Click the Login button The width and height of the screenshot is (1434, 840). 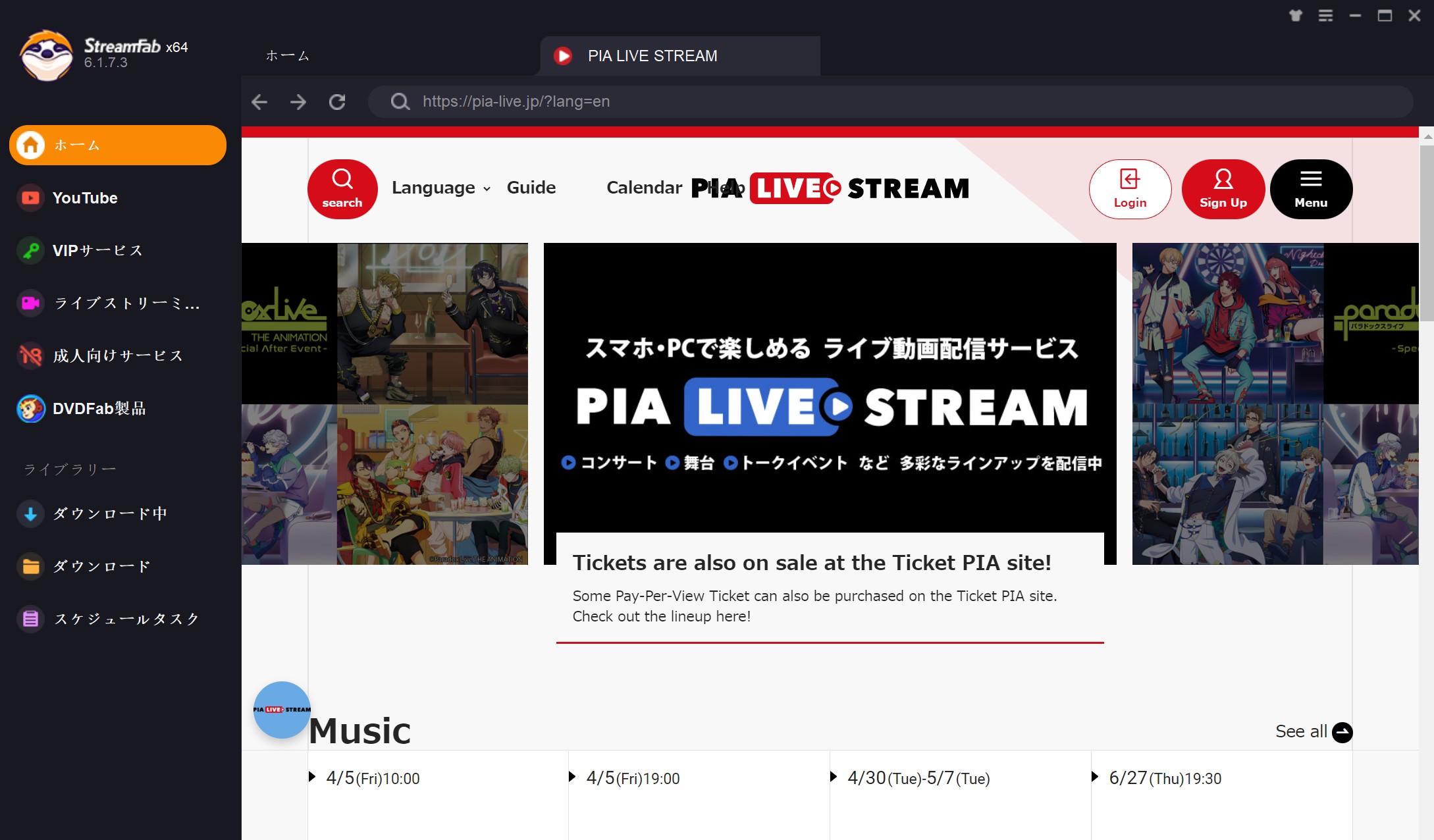[x=1130, y=189]
